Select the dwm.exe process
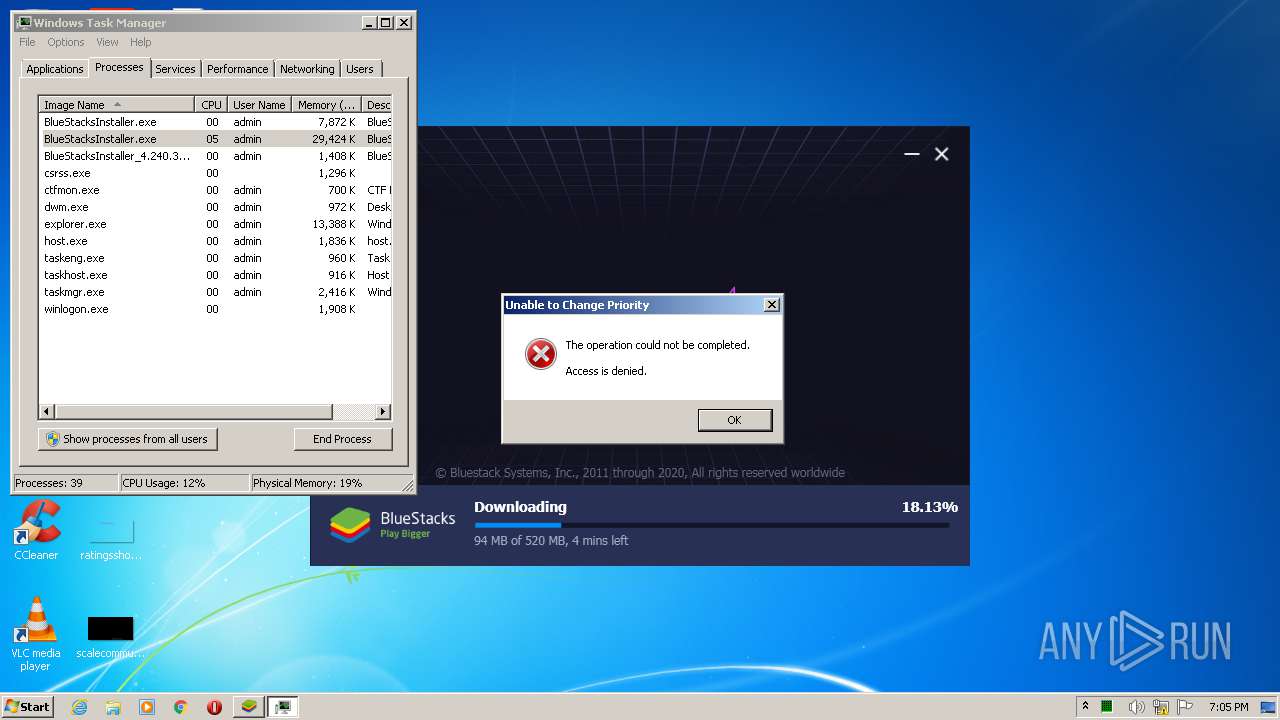The width and height of the screenshot is (1280, 720). click(x=215, y=207)
